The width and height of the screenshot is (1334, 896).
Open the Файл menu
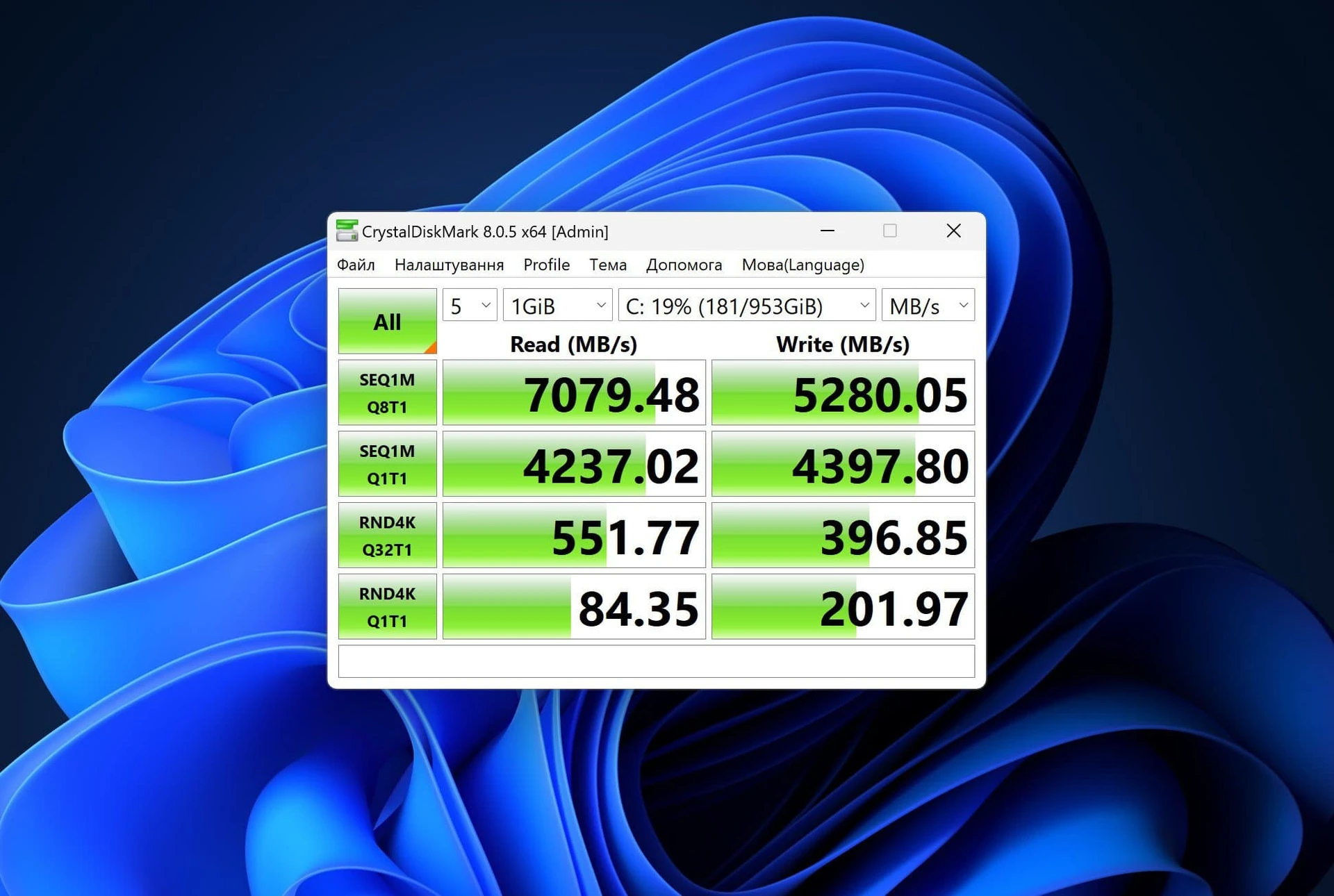tap(356, 265)
